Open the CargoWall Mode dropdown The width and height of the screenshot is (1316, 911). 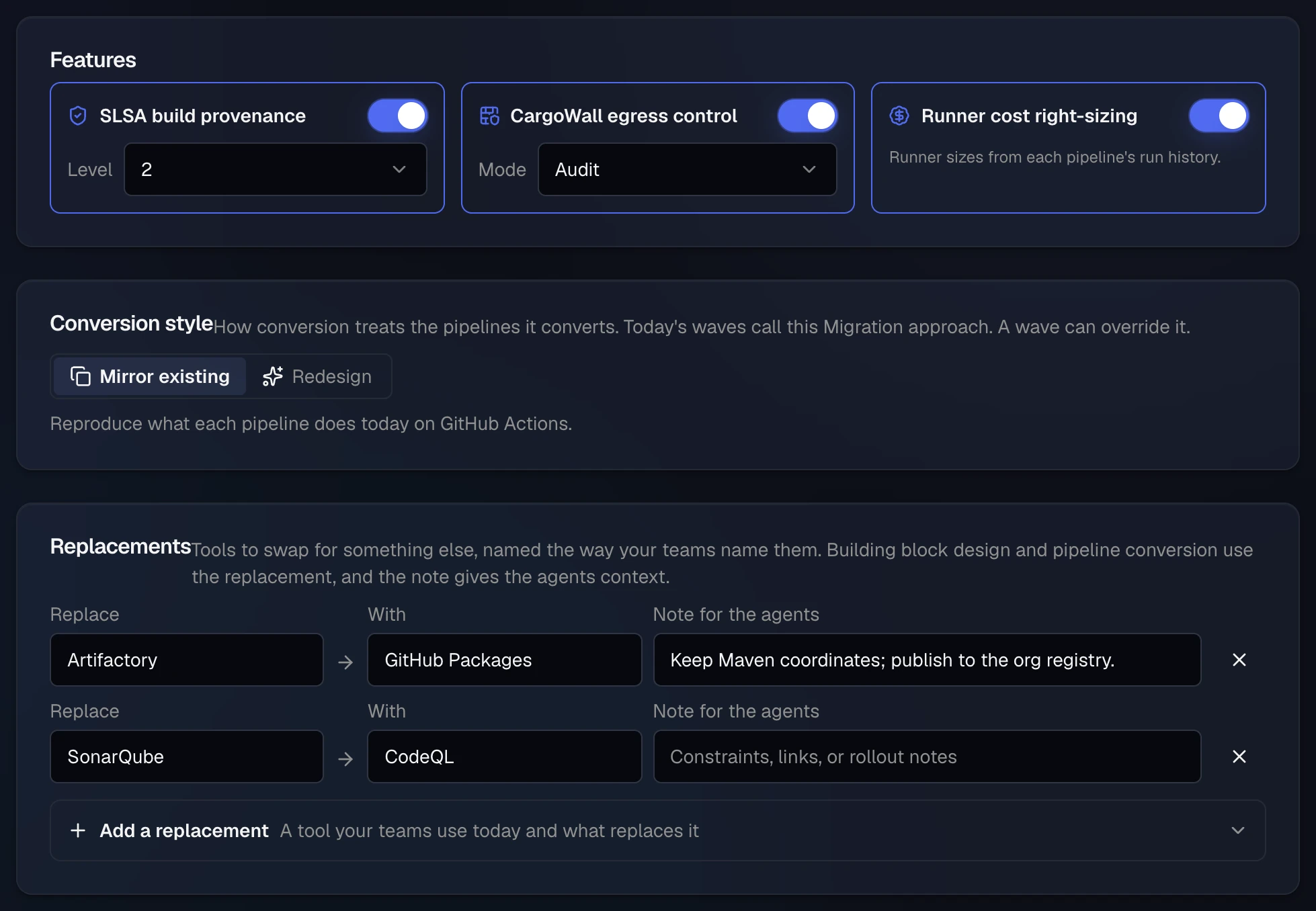(688, 169)
